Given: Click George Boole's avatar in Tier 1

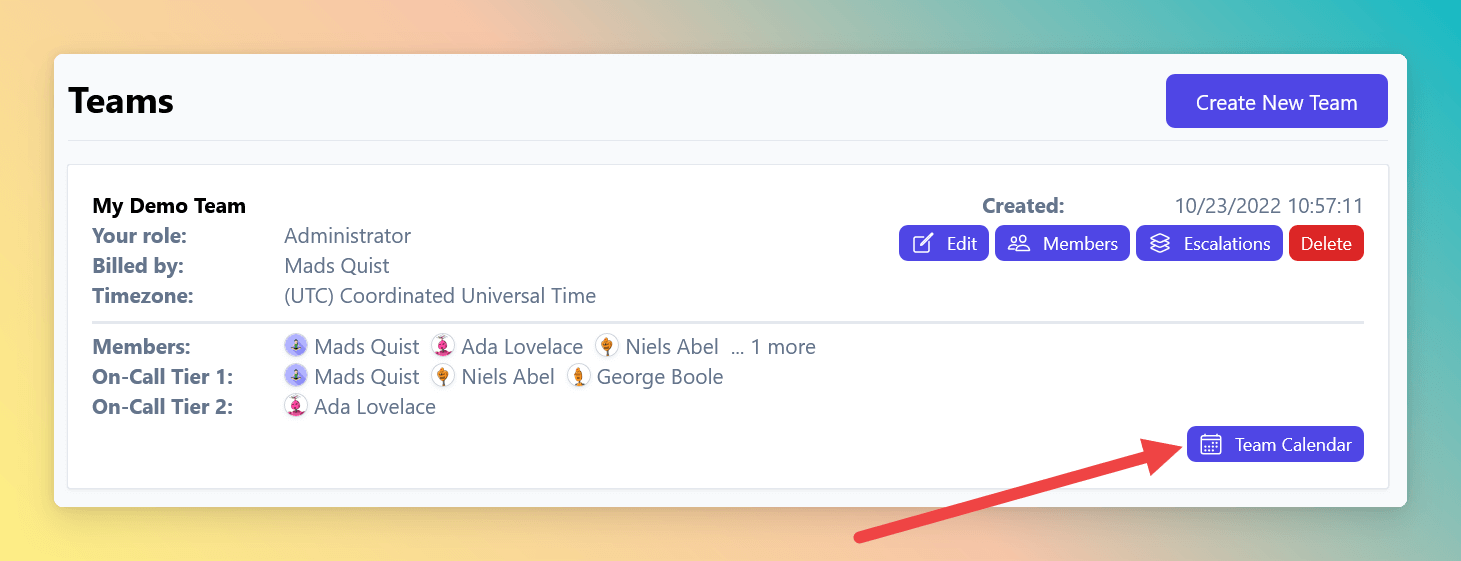Looking at the screenshot, I should pyautogui.click(x=578, y=376).
